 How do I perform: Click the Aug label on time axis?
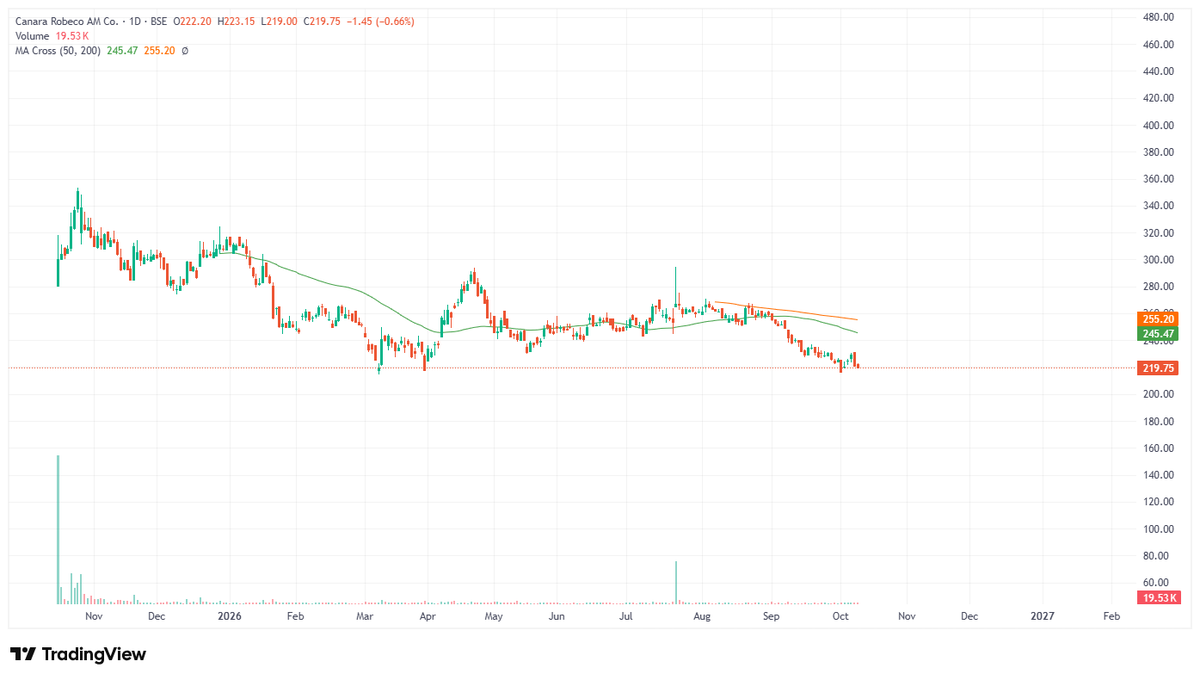pos(702,617)
